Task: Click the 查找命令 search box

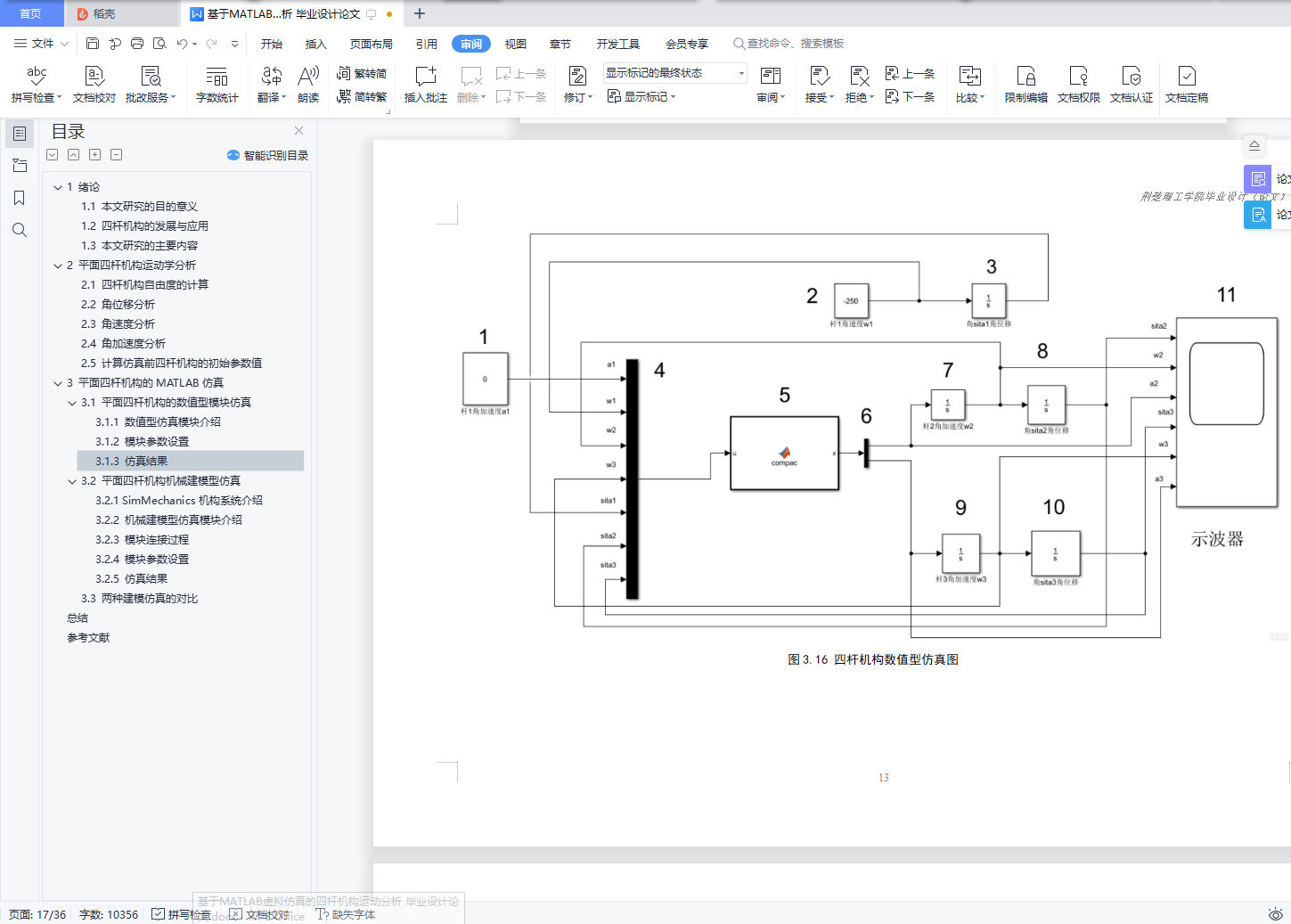Action: click(788, 44)
